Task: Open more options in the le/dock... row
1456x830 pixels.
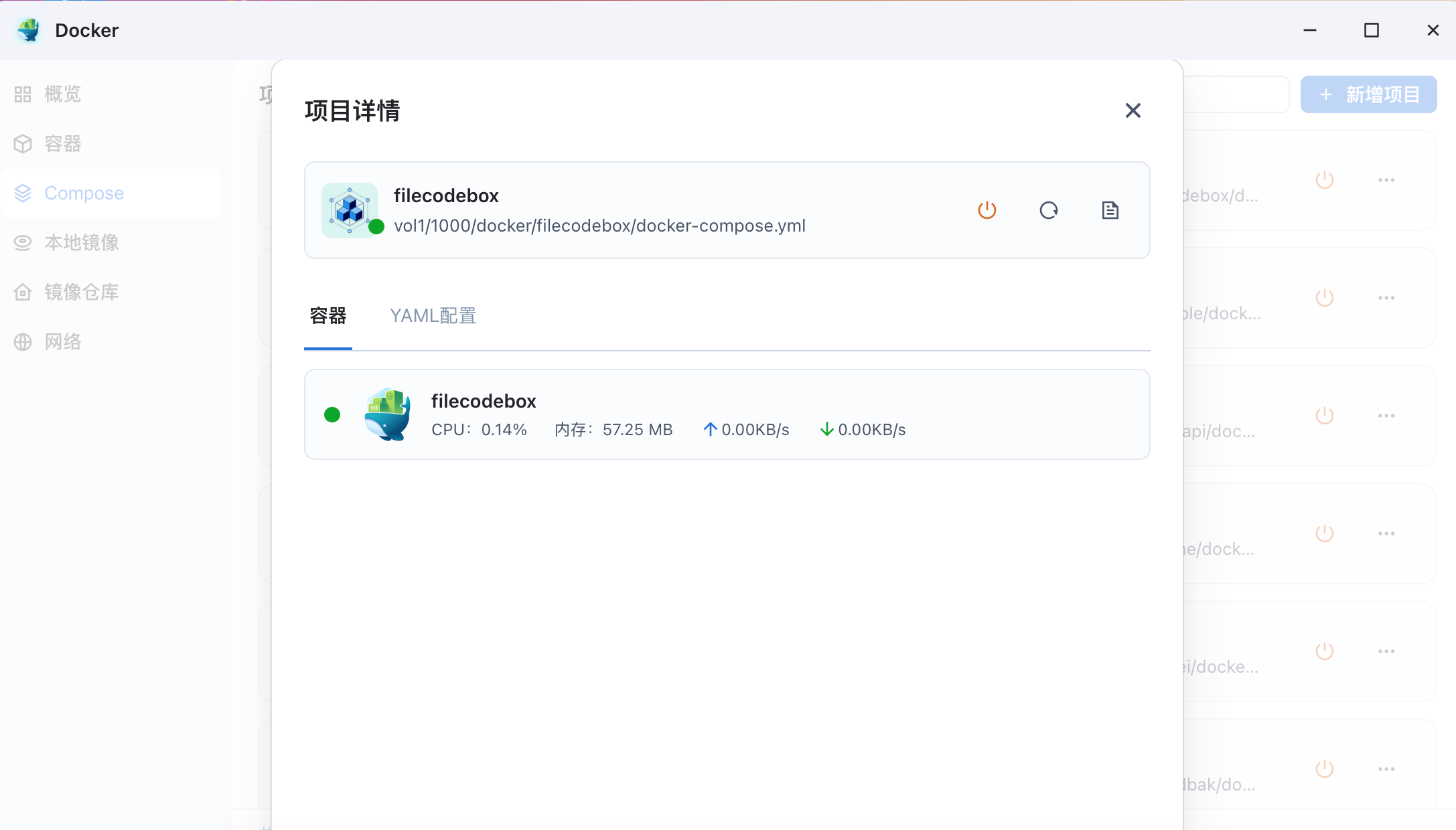Action: coord(1386,298)
